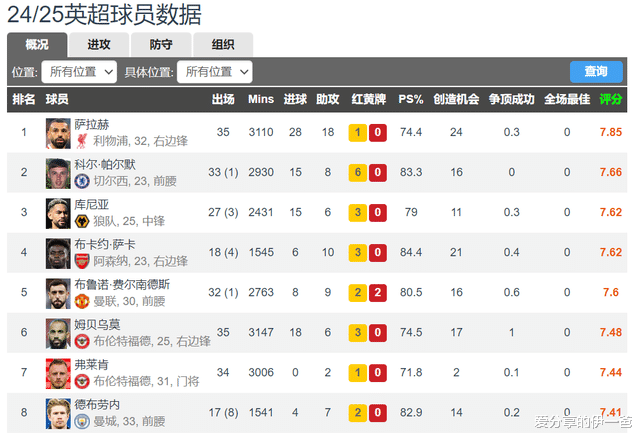
Task: Open 德布劳内 player photo
Action: (58, 414)
